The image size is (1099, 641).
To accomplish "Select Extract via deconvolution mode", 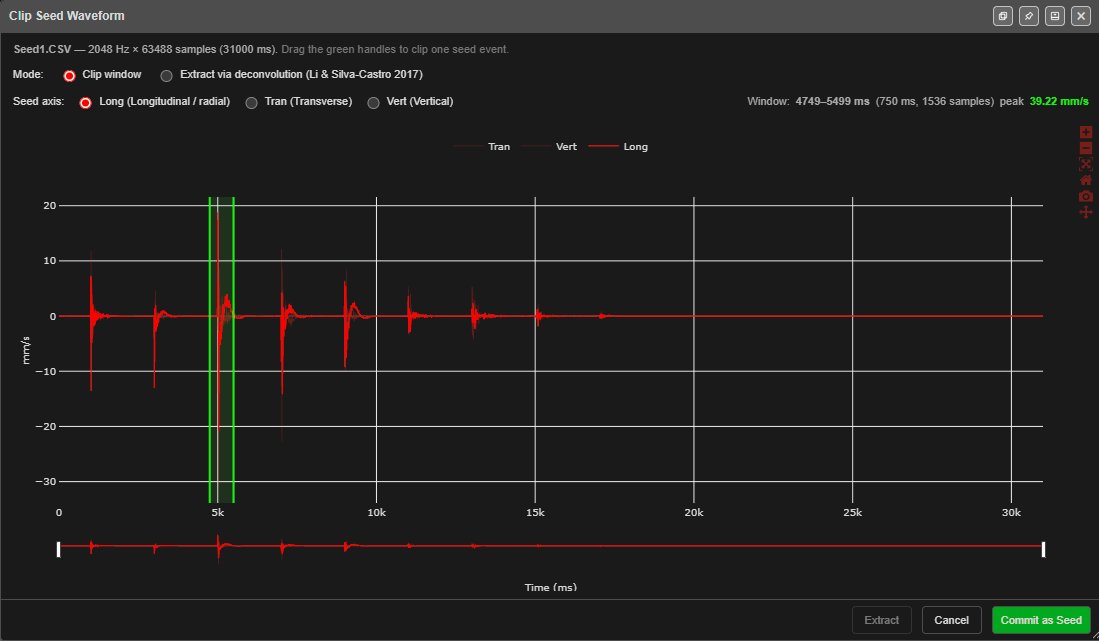I will [x=166, y=75].
